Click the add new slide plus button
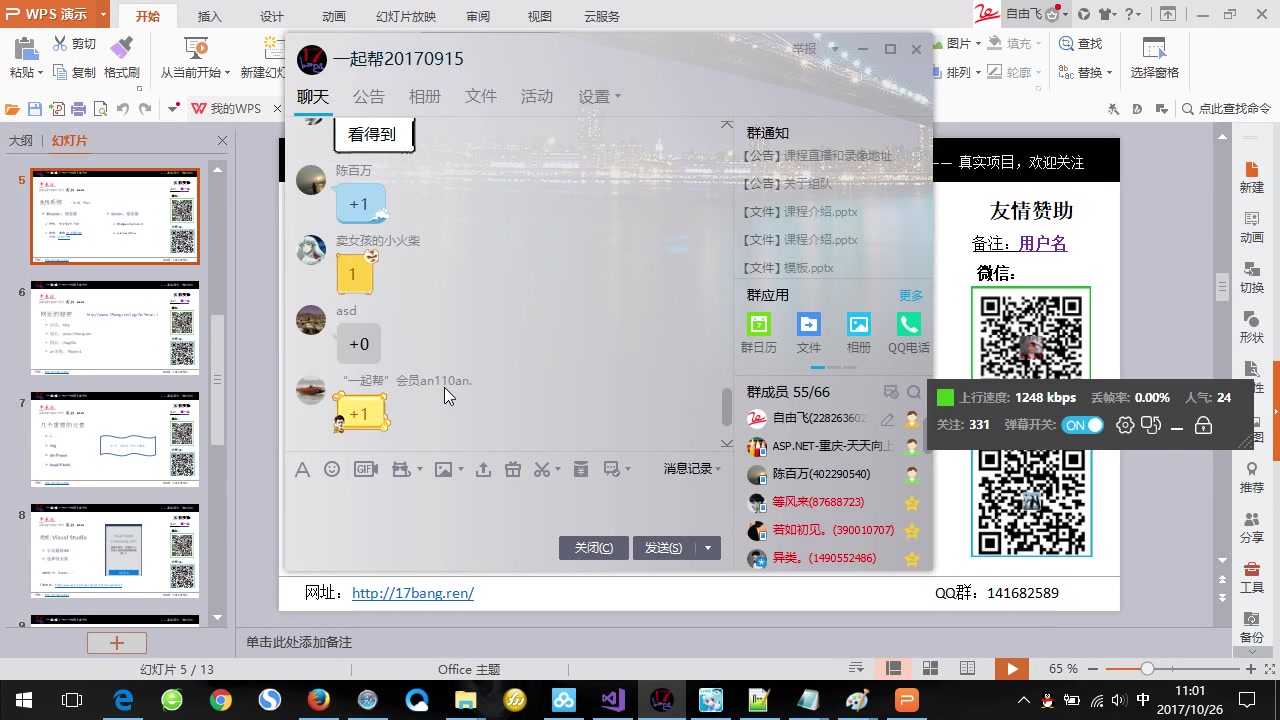Screen dimensions: 1280x720 click(x=116, y=643)
